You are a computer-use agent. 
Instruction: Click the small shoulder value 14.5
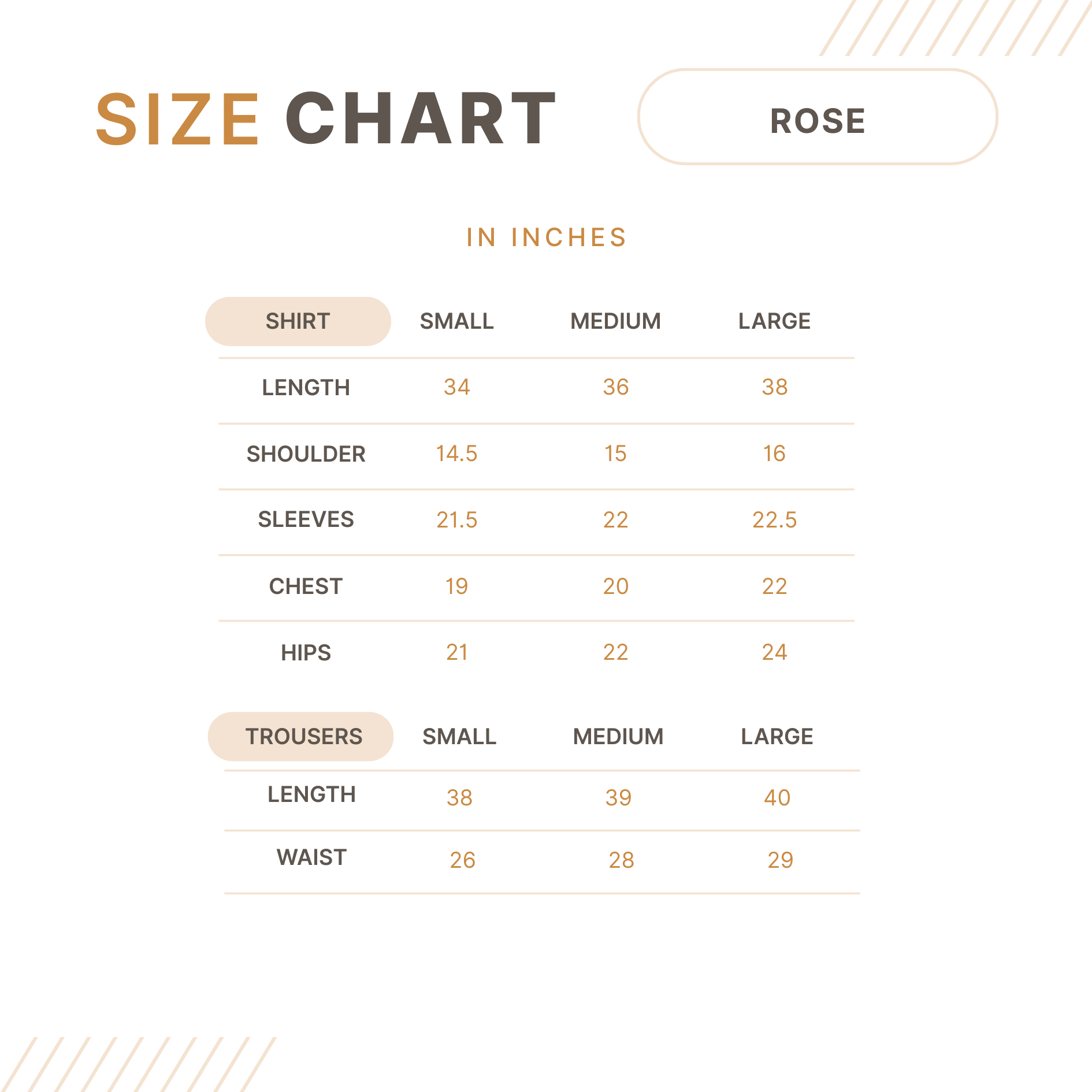[456, 454]
